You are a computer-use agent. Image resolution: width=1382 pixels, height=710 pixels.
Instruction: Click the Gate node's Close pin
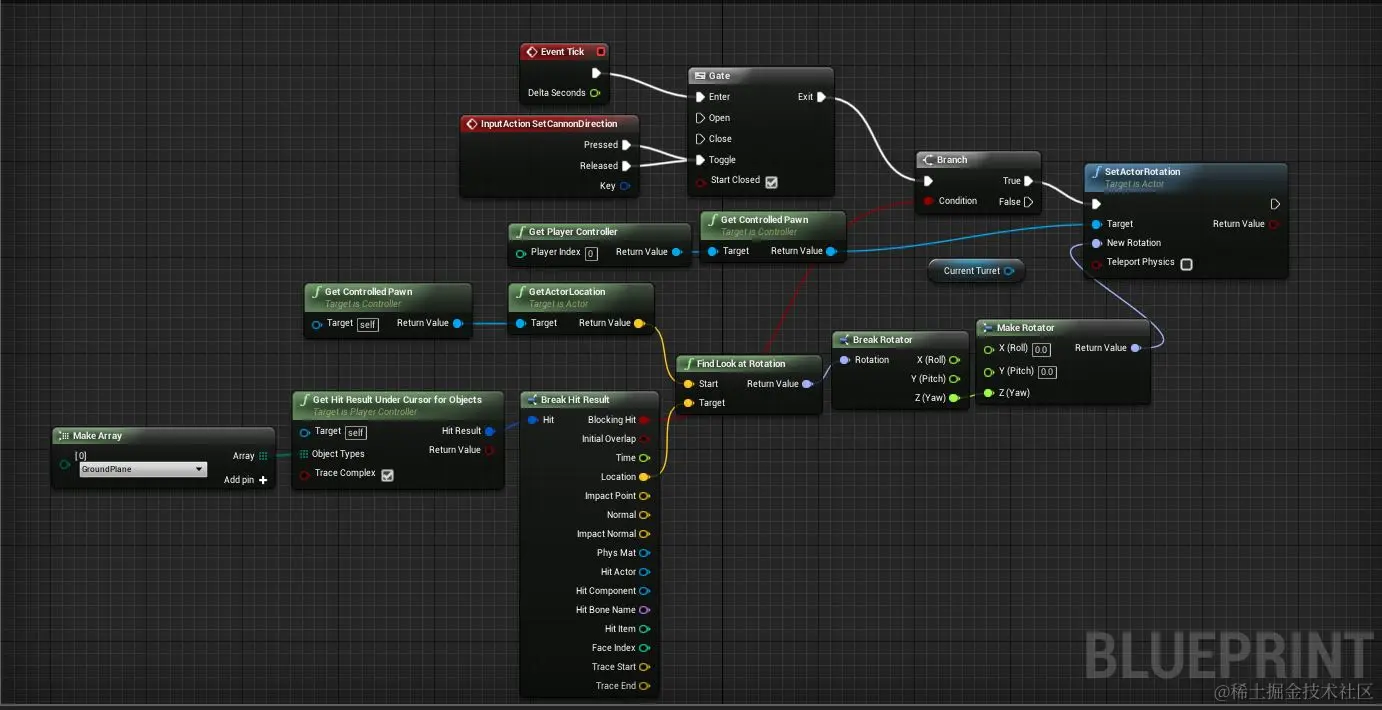pos(700,139)
